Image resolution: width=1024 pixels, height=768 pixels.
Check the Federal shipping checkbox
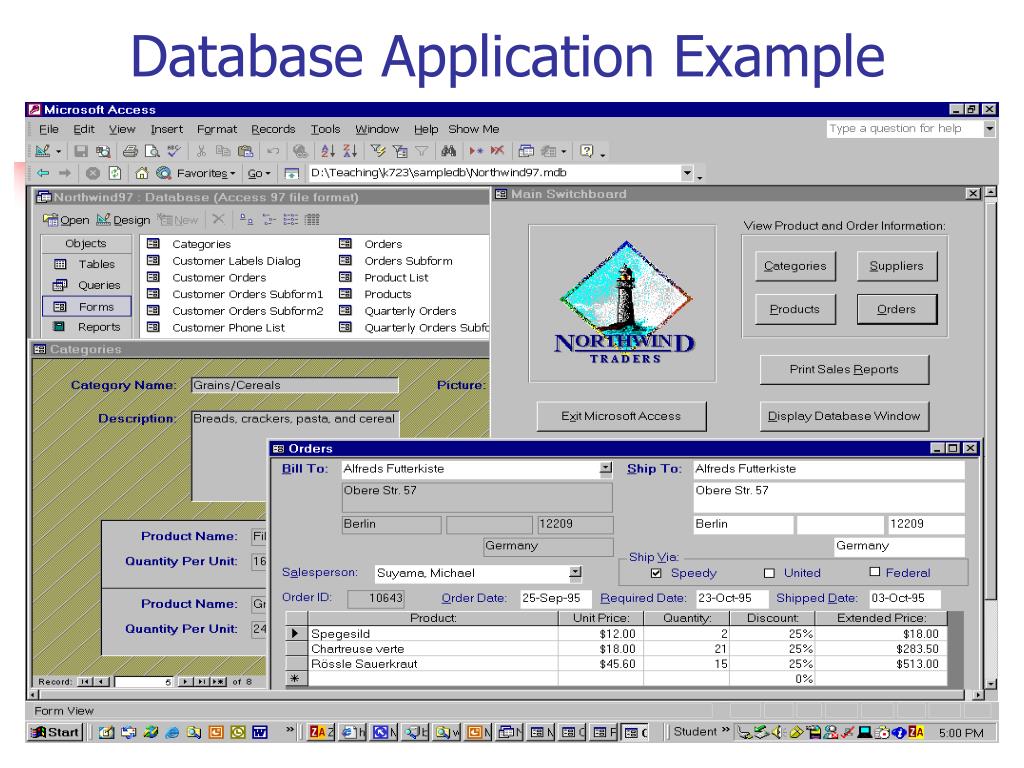[x=874, y=573]
